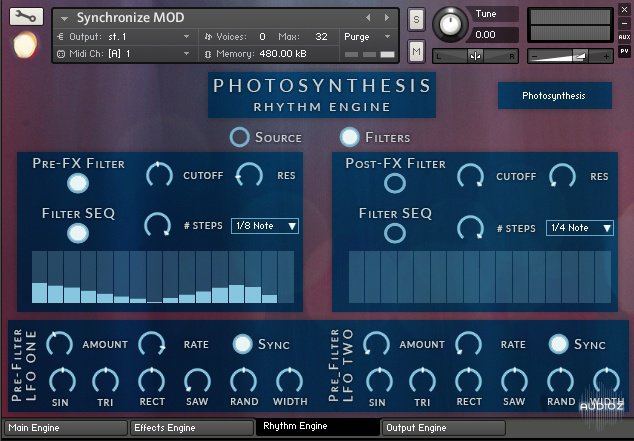The image size is (634, 441).
Task: Open the 1/8 Note steps dropdown
Action: point(265,226)
